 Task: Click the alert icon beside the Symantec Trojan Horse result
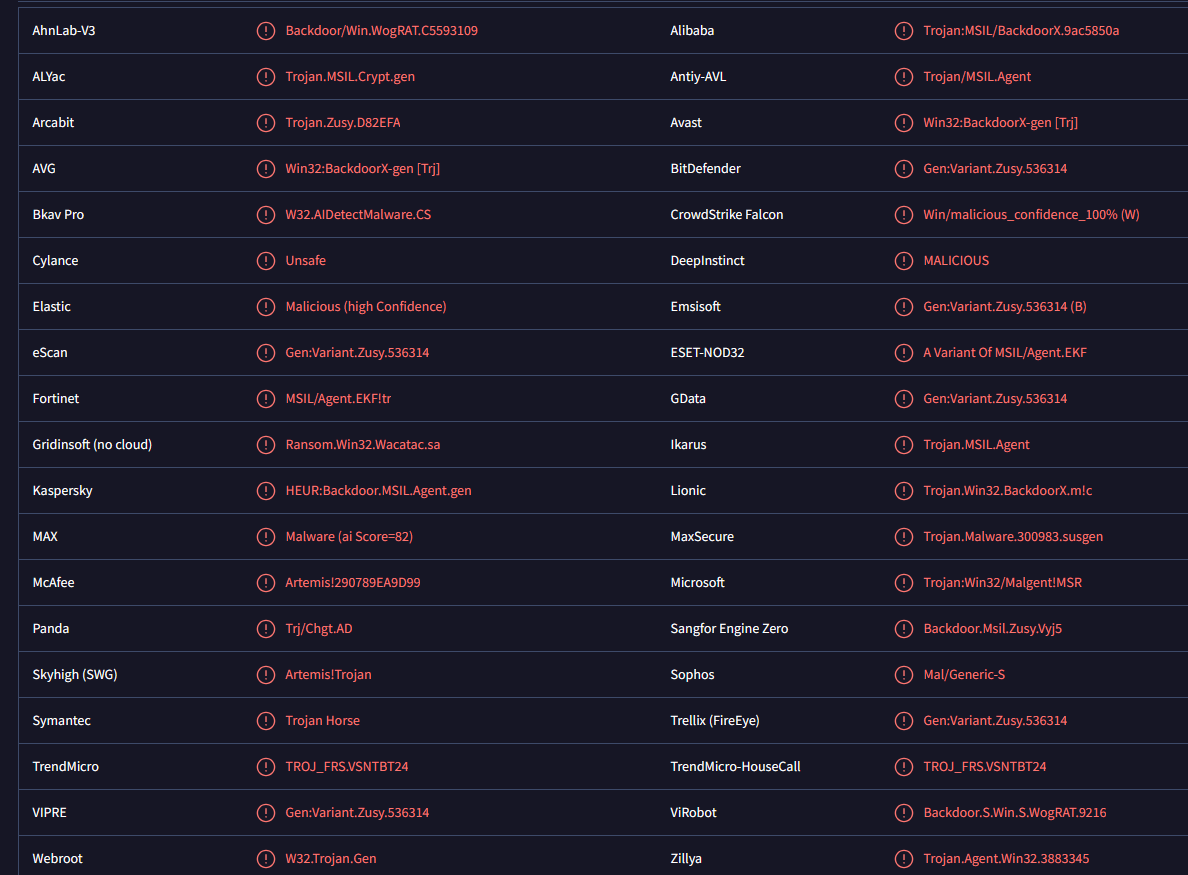265,721
